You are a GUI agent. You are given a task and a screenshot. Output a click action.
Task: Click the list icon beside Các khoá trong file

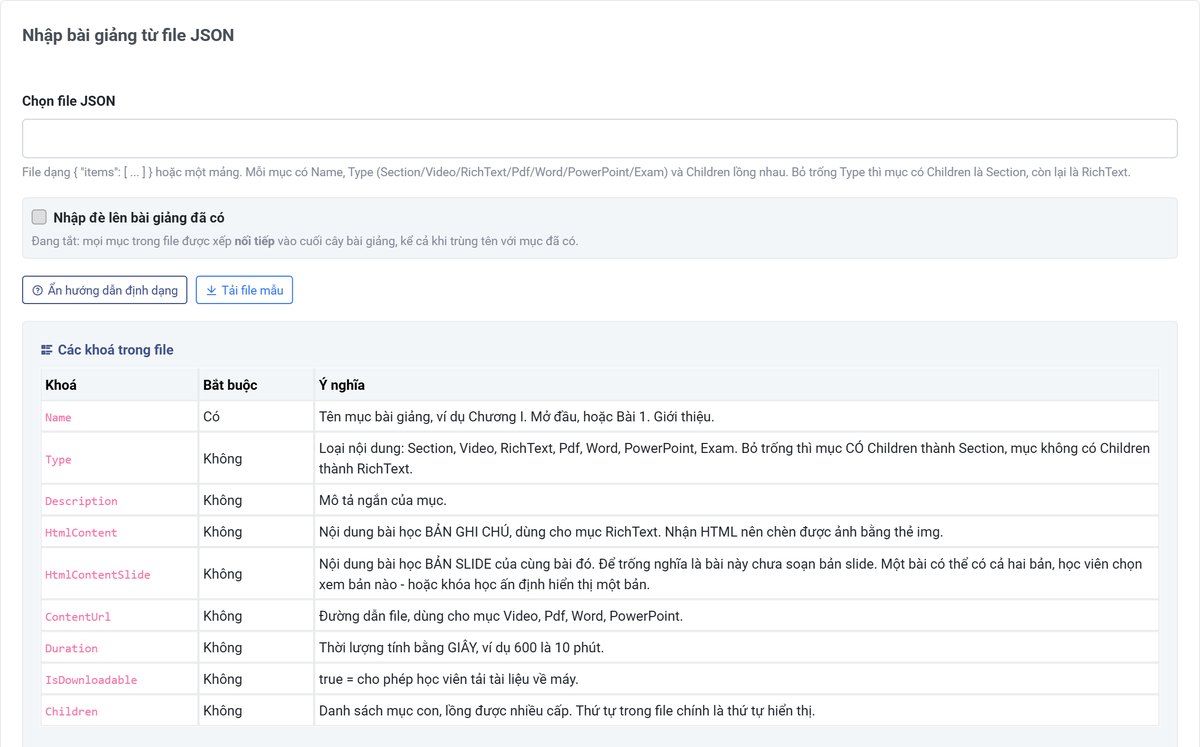[x=46, y=350]
